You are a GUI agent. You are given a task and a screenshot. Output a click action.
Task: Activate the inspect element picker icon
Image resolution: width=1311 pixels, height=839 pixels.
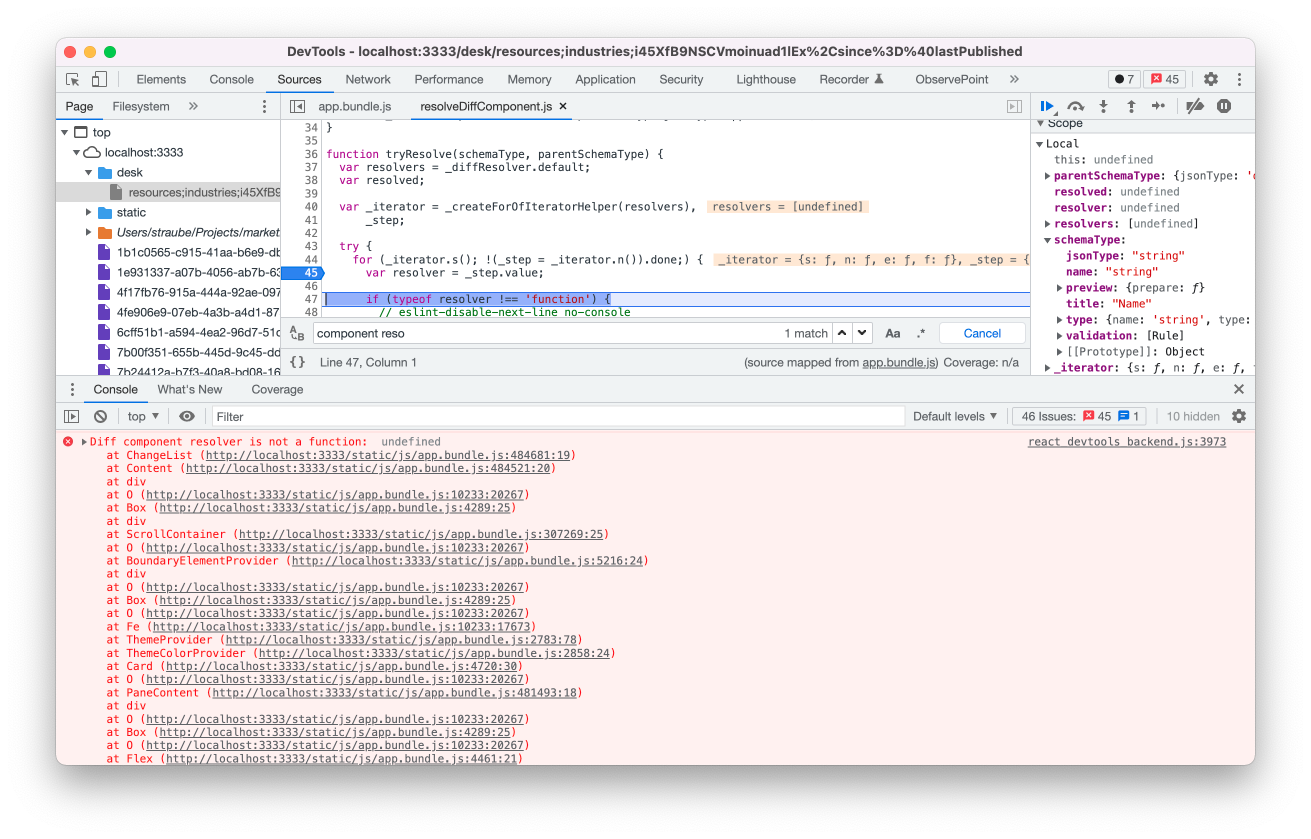click(x=73, y=79)
